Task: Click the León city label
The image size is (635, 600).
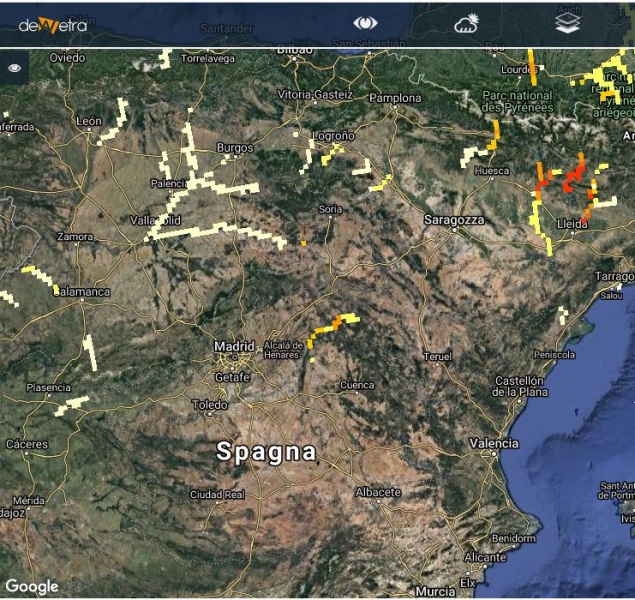Action: [x=89, y=121]
